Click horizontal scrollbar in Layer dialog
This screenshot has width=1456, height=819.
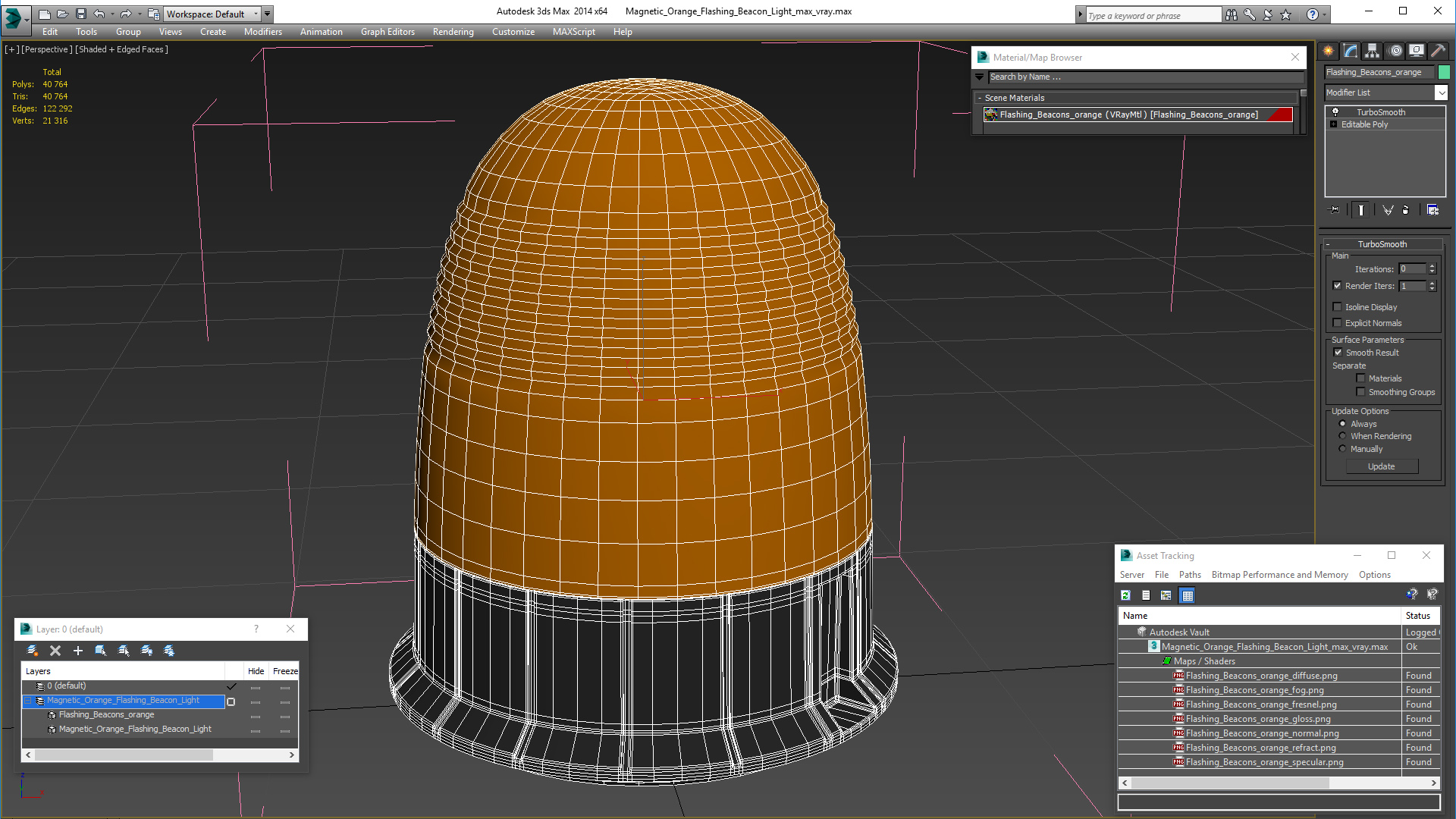coord(124,755)
